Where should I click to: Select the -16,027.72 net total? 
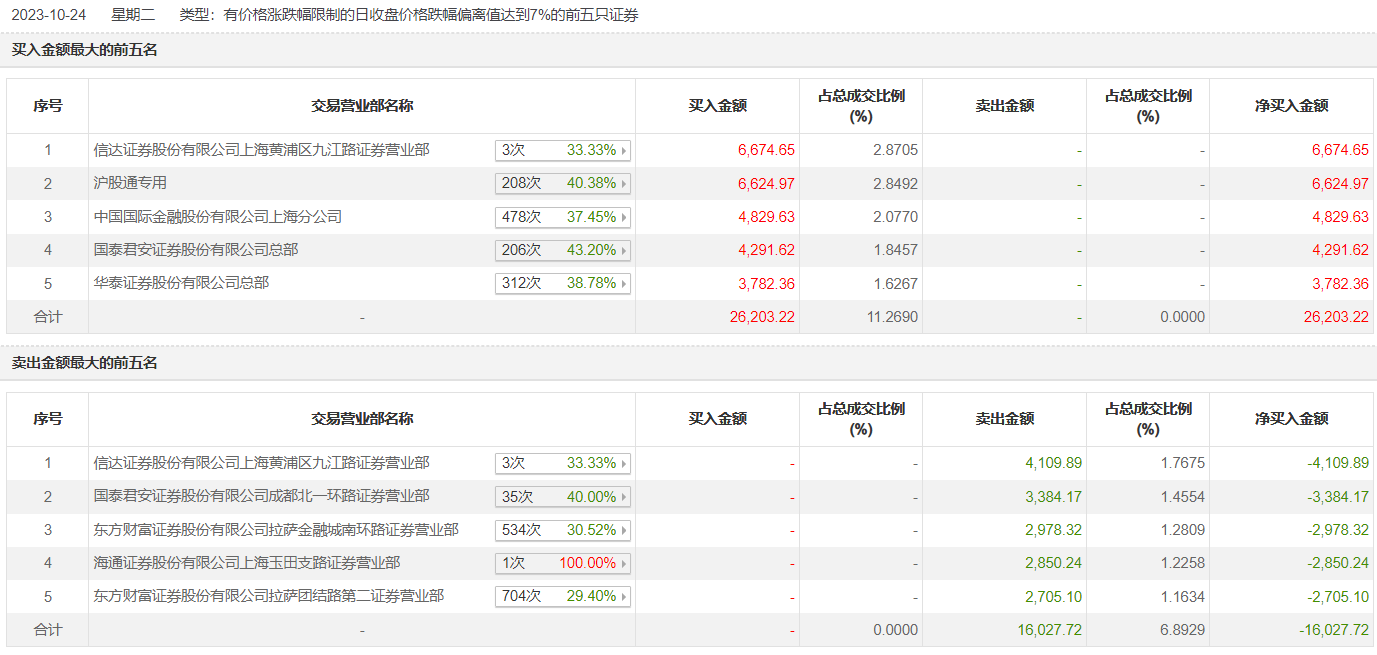1334,630
